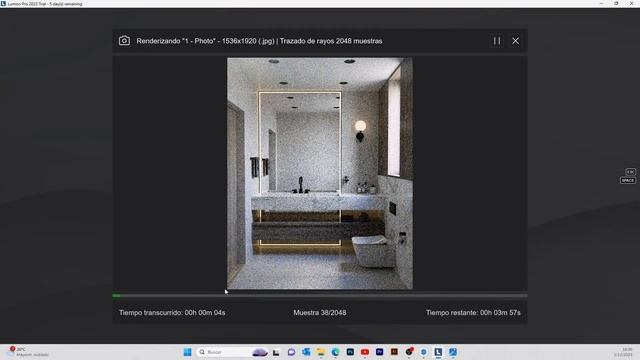Open the purple Chat app in taskbar
Image resolution: width=640 pixels, height=360 pixels.
tap(291, 352)
